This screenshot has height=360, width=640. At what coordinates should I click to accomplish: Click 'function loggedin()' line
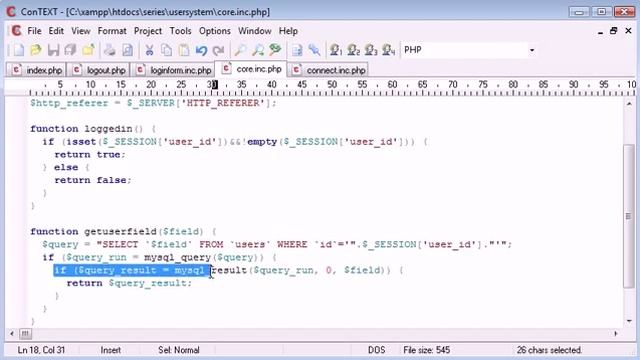[x=93, y=129]
